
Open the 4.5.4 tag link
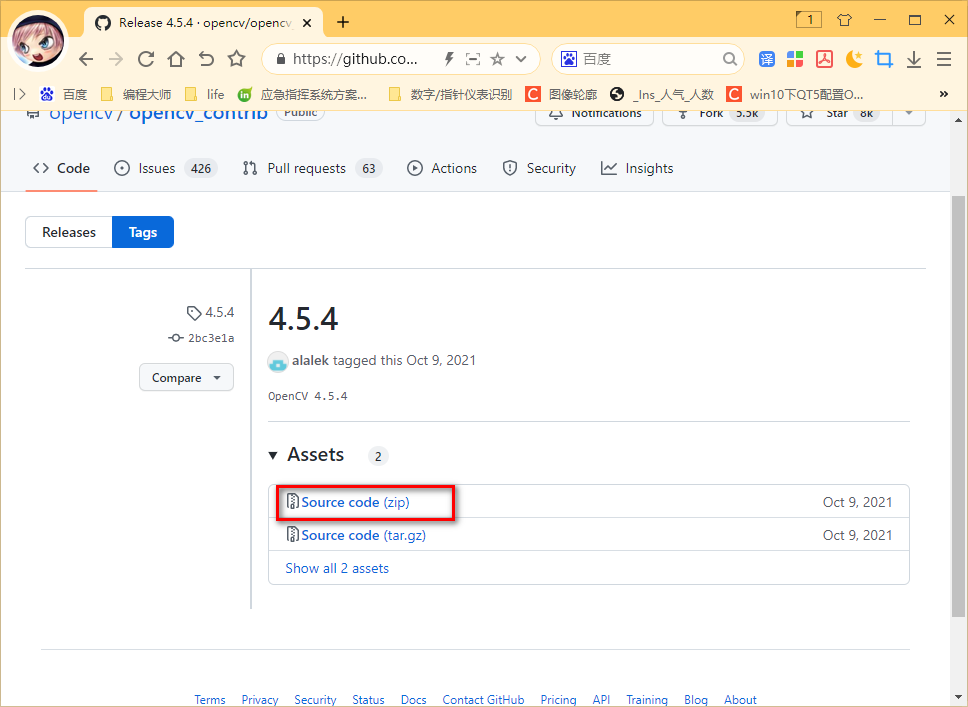coord(211,312)
